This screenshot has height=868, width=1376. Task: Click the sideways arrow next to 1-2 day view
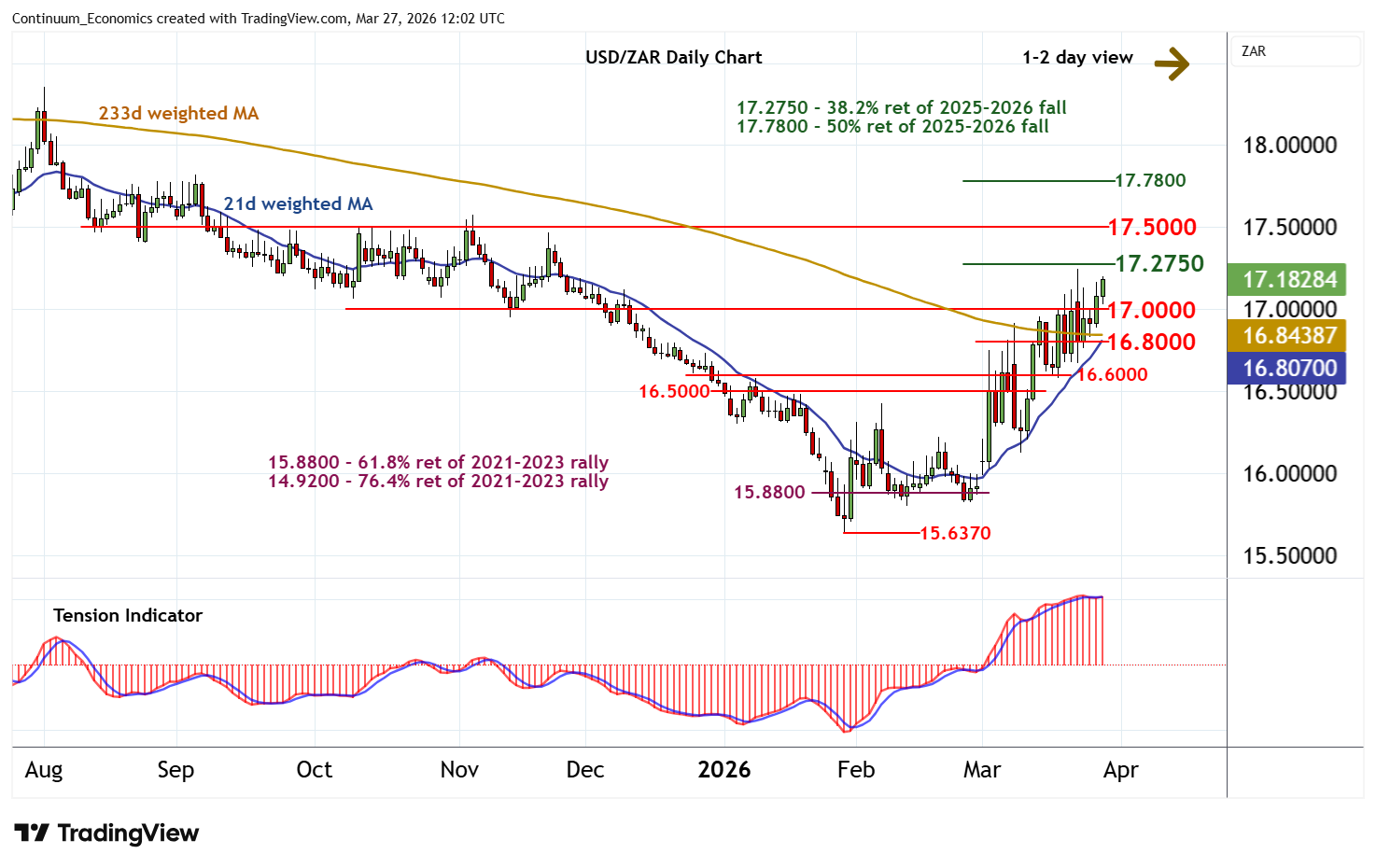1172,63
